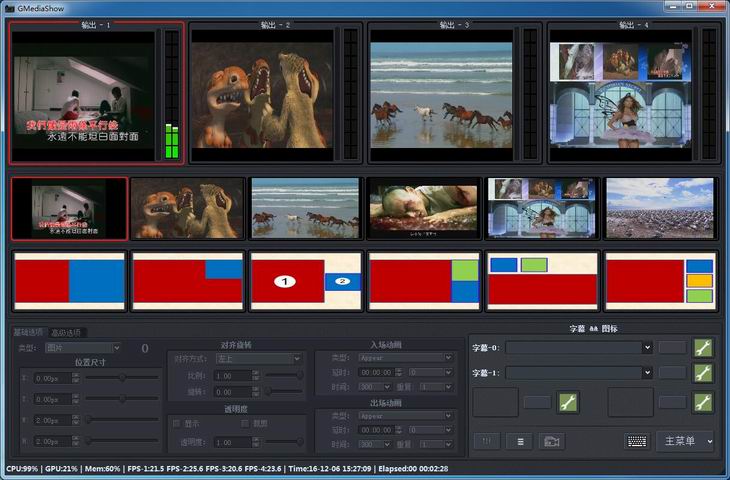Select layout with blue and green top boxes

[x=542, y=281]
